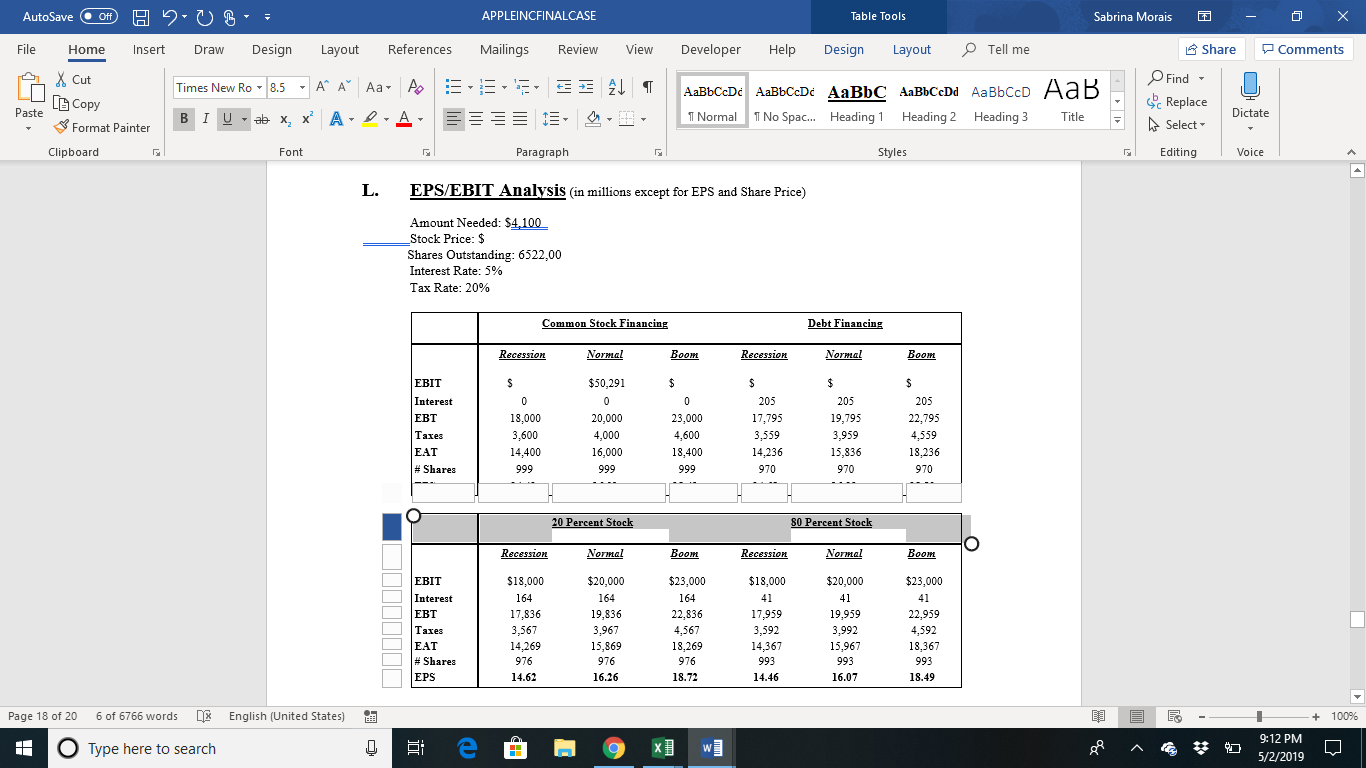Screen dimensions: 1366x768
Task: Toggle the AutoSave switch
Action: click(98, 16)
